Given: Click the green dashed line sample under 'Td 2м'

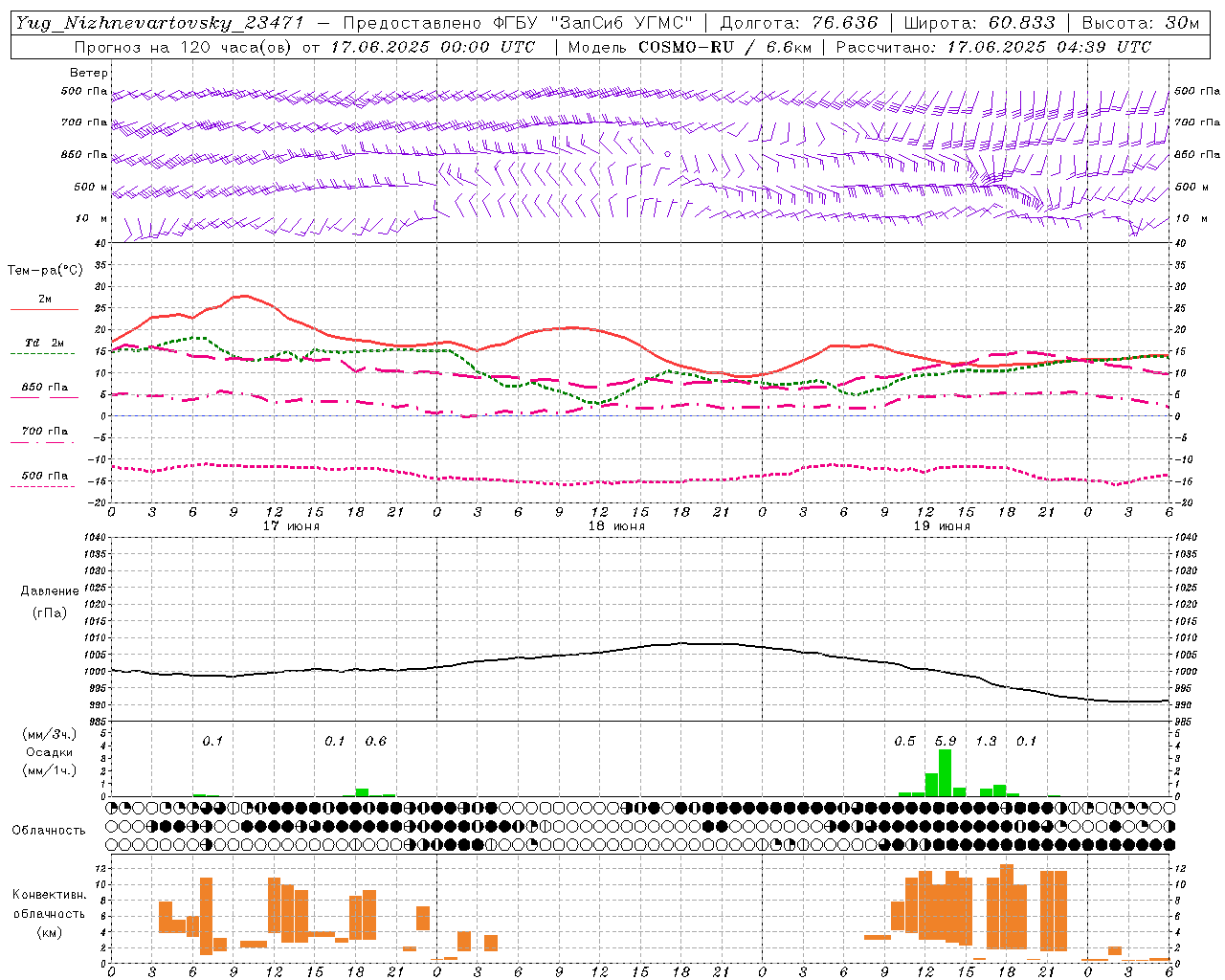Looking at the screenshot, I should 42,354.
